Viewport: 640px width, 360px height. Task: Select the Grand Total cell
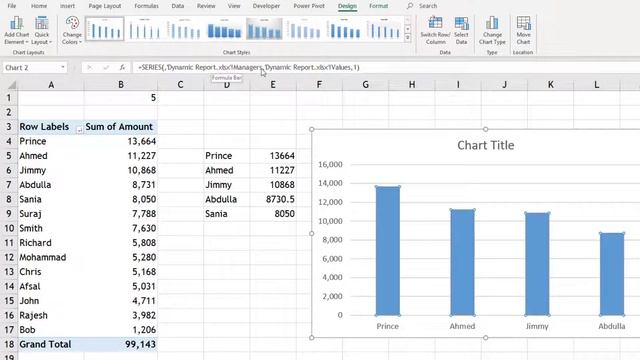point(51,344)
